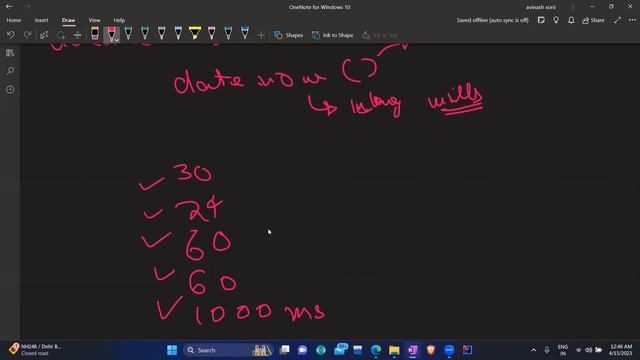
Task: Click the lightbulb Tell Me icon
Action: click(x=556, y=20)
